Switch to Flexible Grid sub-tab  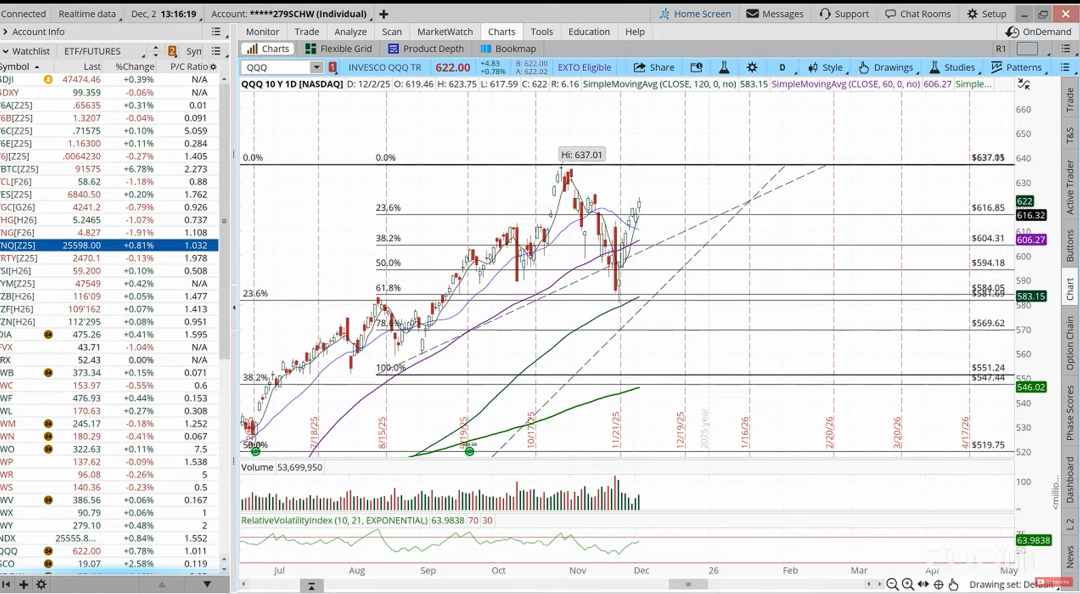point(338,49)
